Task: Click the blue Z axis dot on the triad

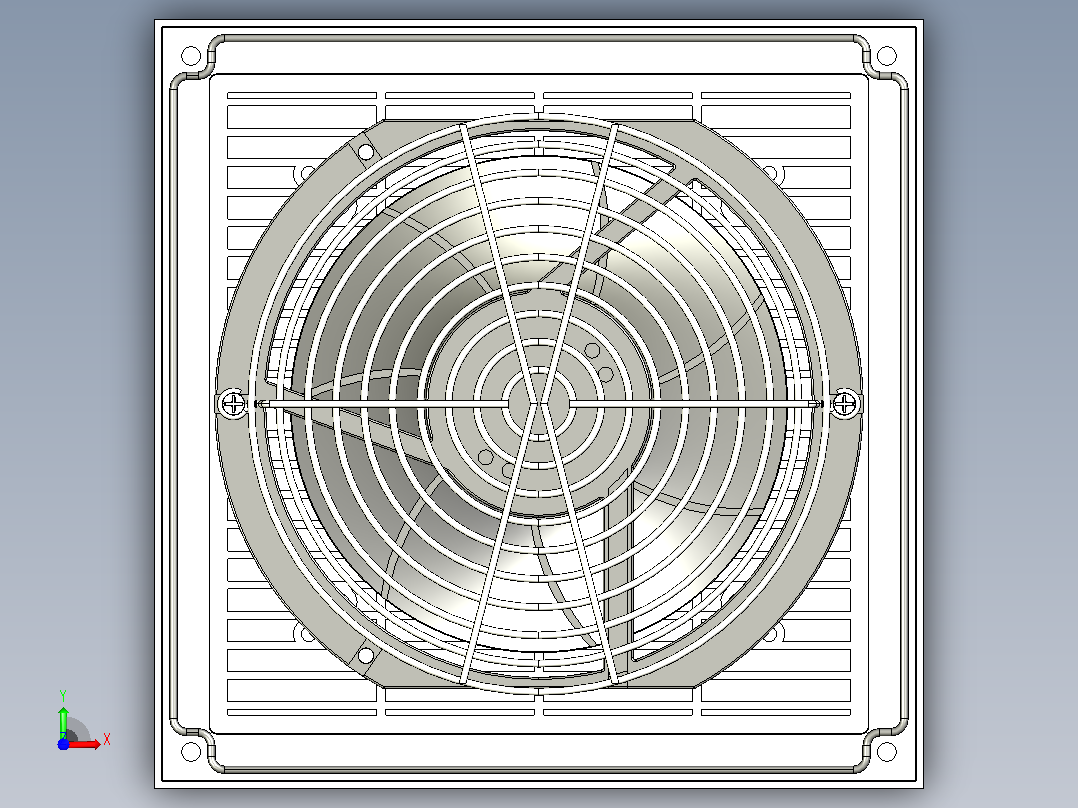Action: (x=63, y=745)
